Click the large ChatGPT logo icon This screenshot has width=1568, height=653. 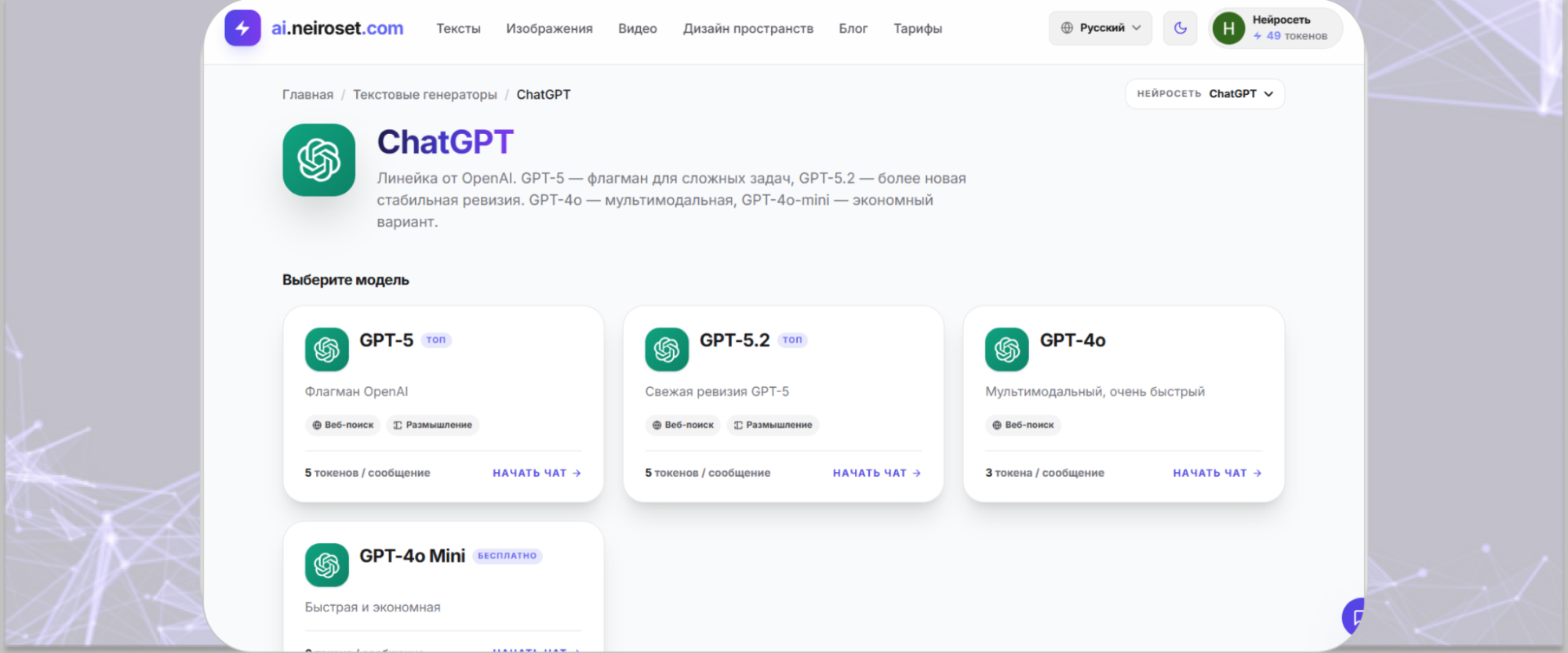(x=319, y=160)
